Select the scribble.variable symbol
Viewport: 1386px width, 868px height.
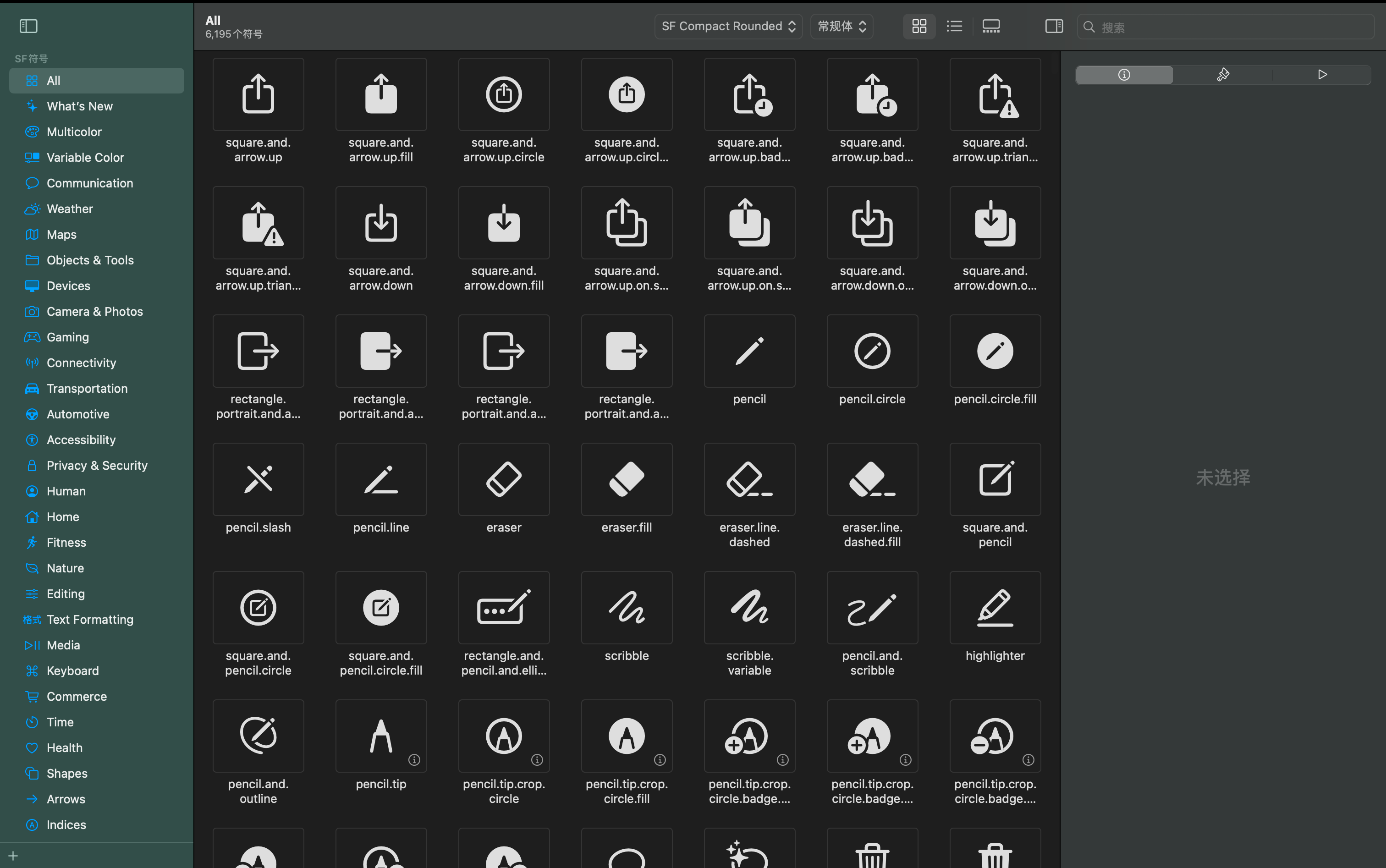point(750,607)
